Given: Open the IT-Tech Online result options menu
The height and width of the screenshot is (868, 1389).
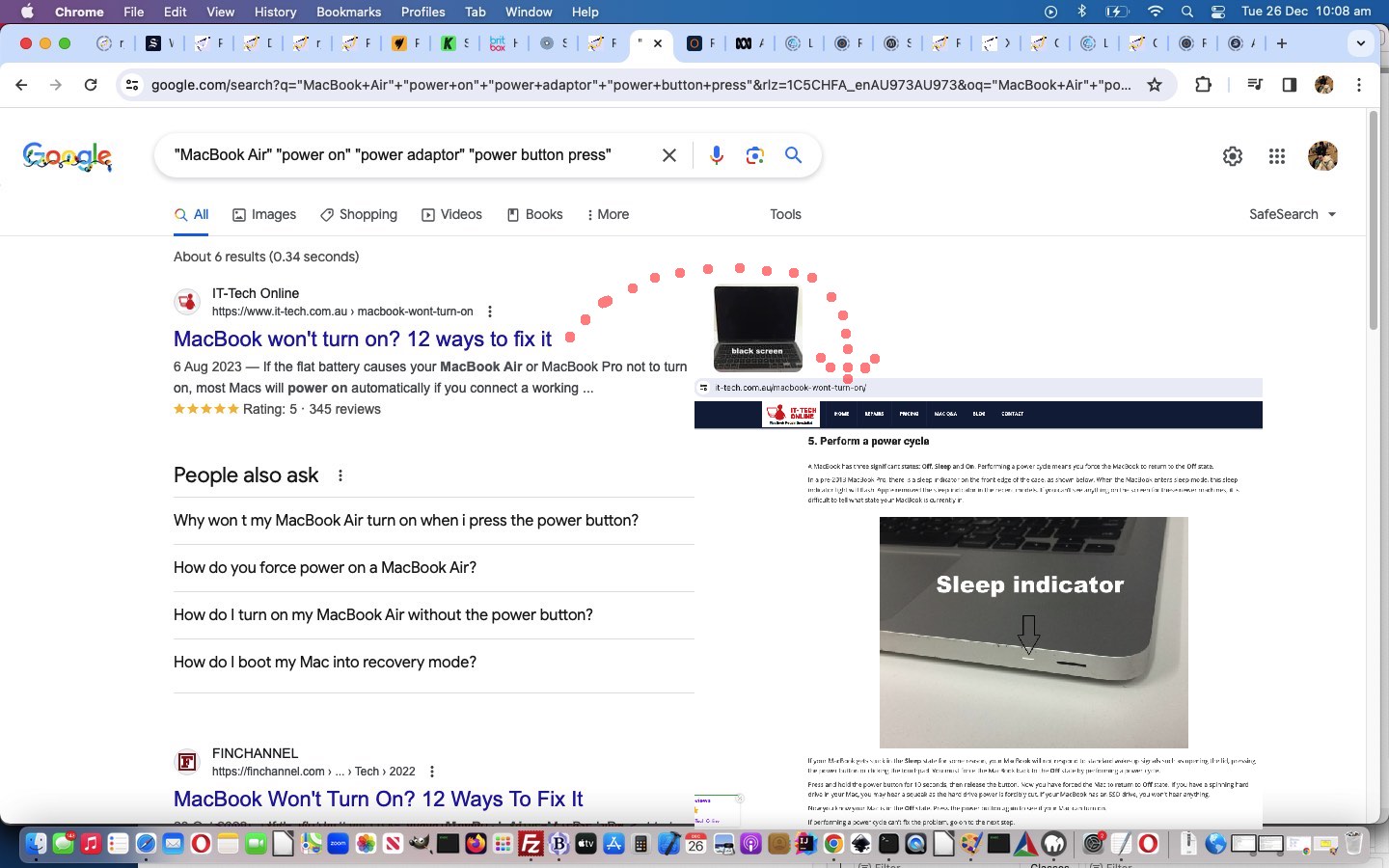Looking at the screenshot, I should coord(490,312).
